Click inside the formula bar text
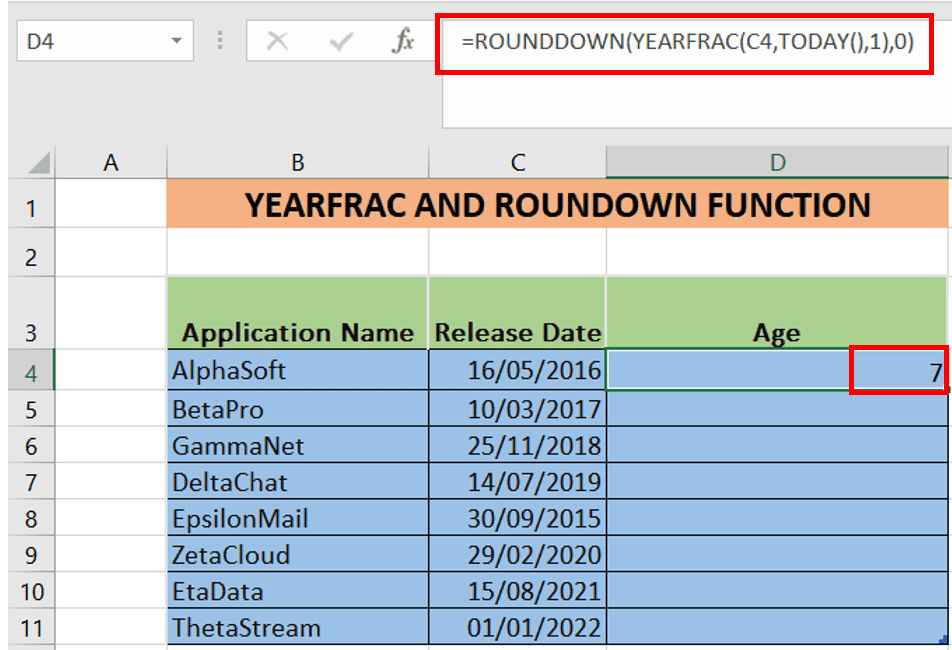The width and height of the screenshot is (952, 650). click(687, 41)
